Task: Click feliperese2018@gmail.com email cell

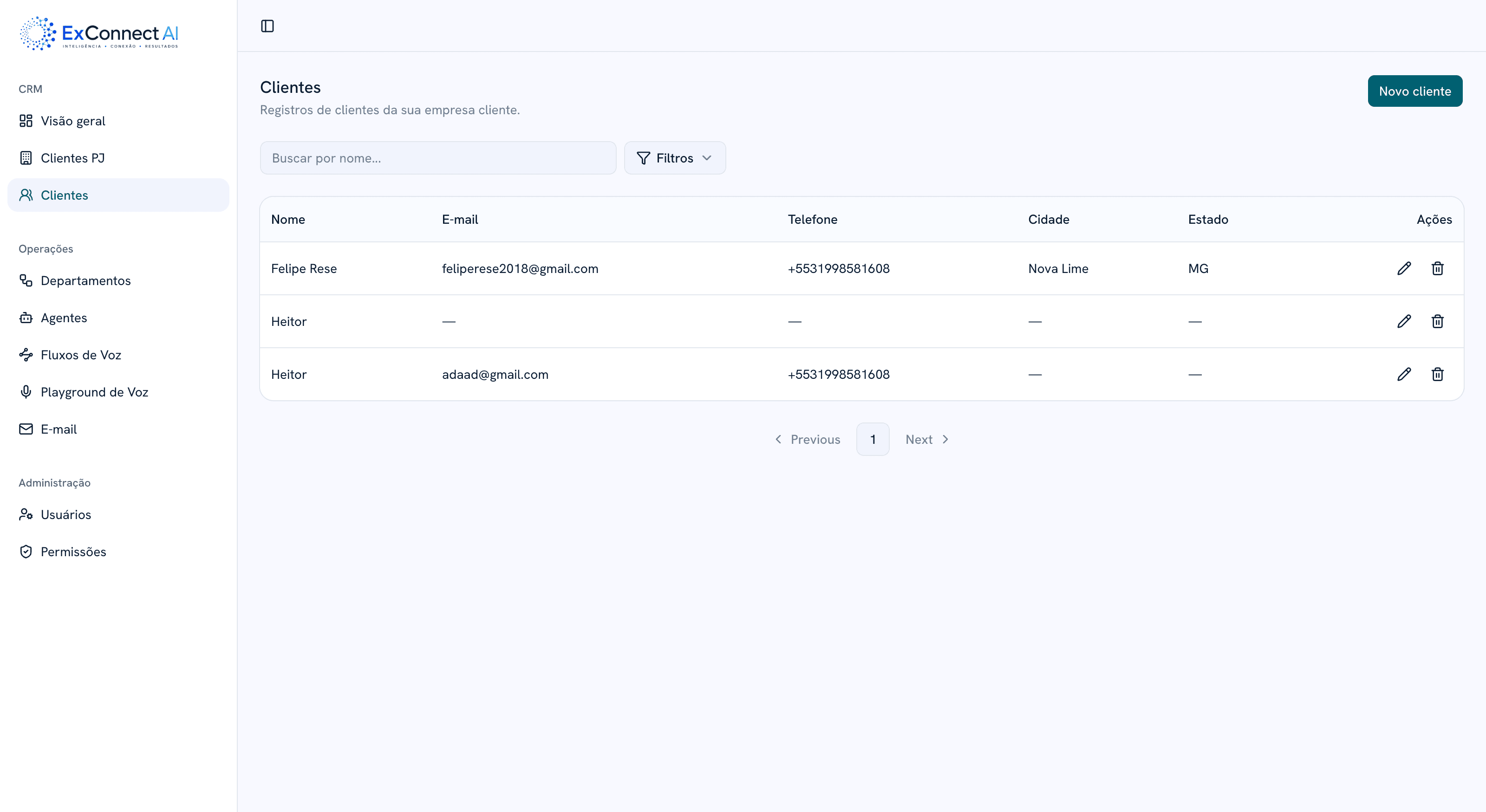Action: click(x=520, y=269)
